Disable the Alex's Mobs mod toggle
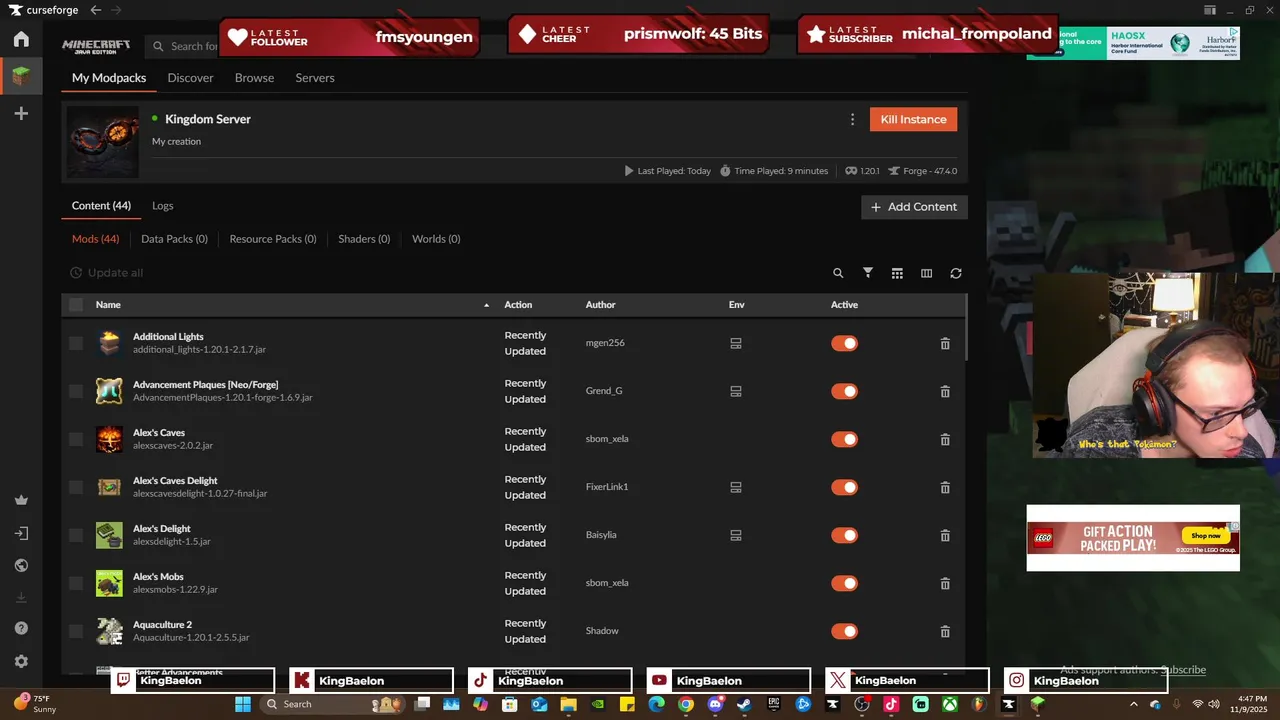 pos(845,583)
